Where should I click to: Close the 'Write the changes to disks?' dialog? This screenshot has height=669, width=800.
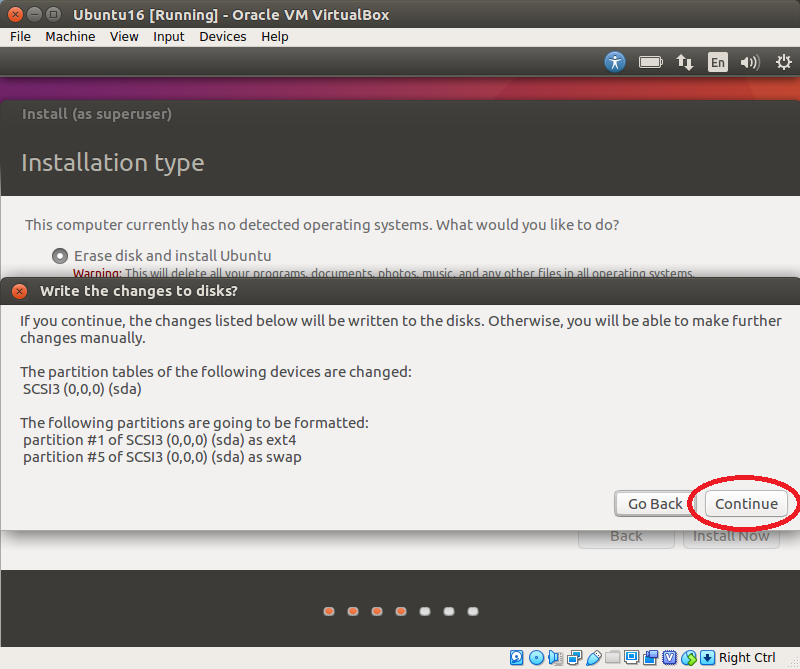click(19, 291)
